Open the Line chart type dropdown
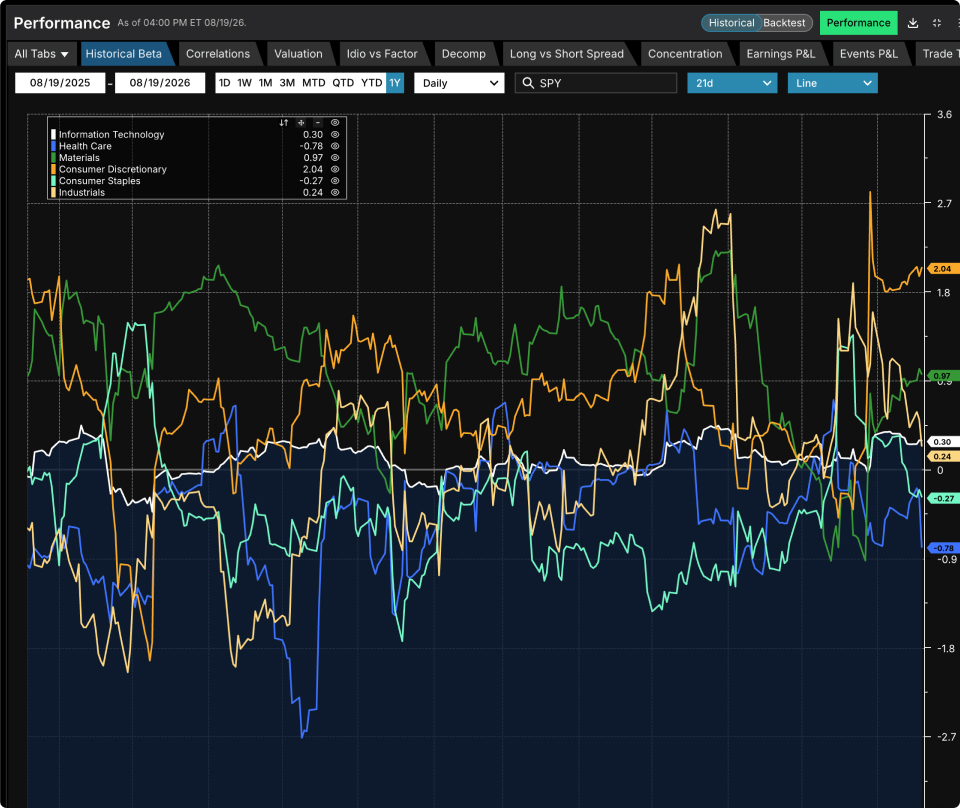 coord(833,83)
